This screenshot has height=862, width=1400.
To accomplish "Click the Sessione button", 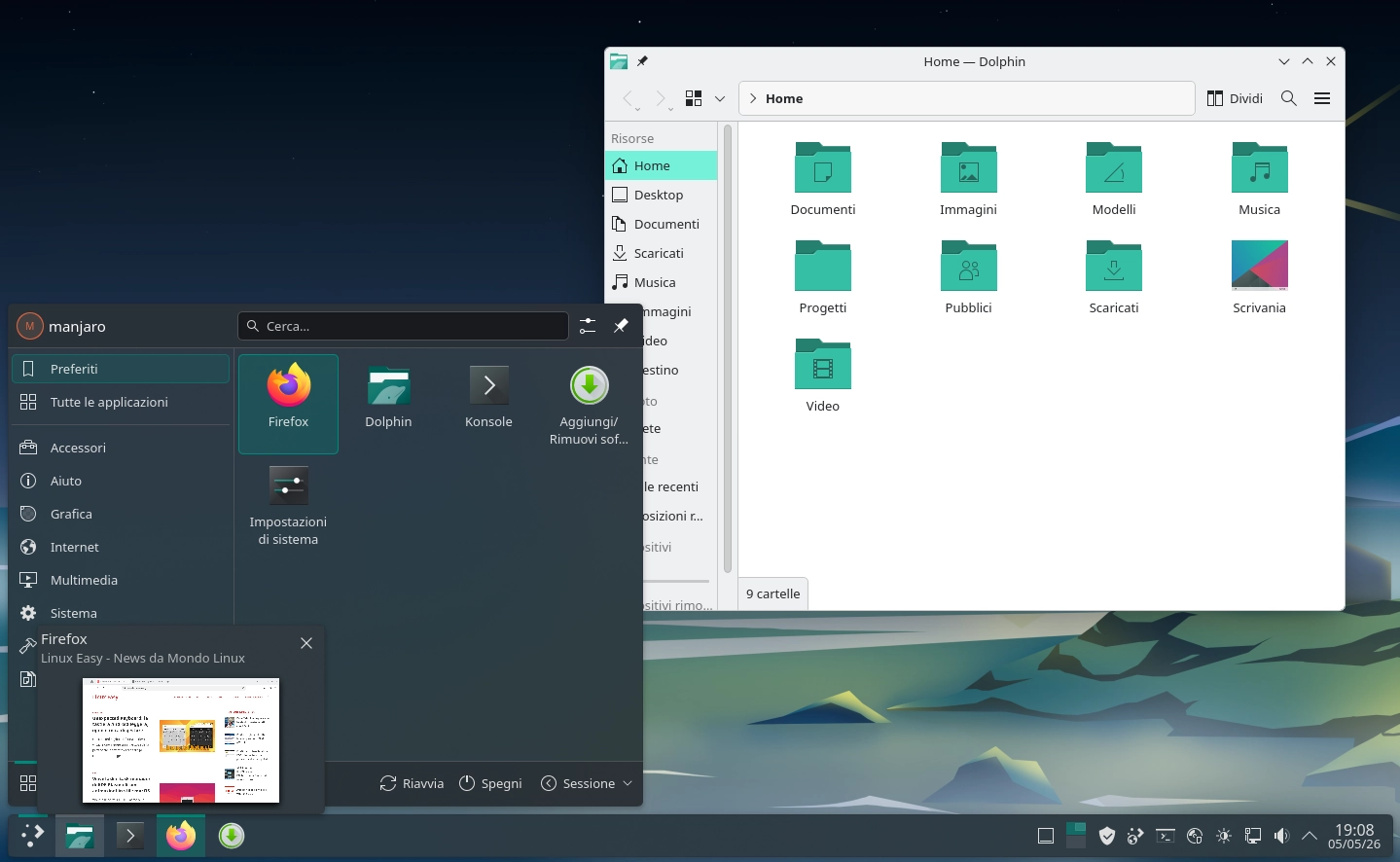I will [587, 783].
